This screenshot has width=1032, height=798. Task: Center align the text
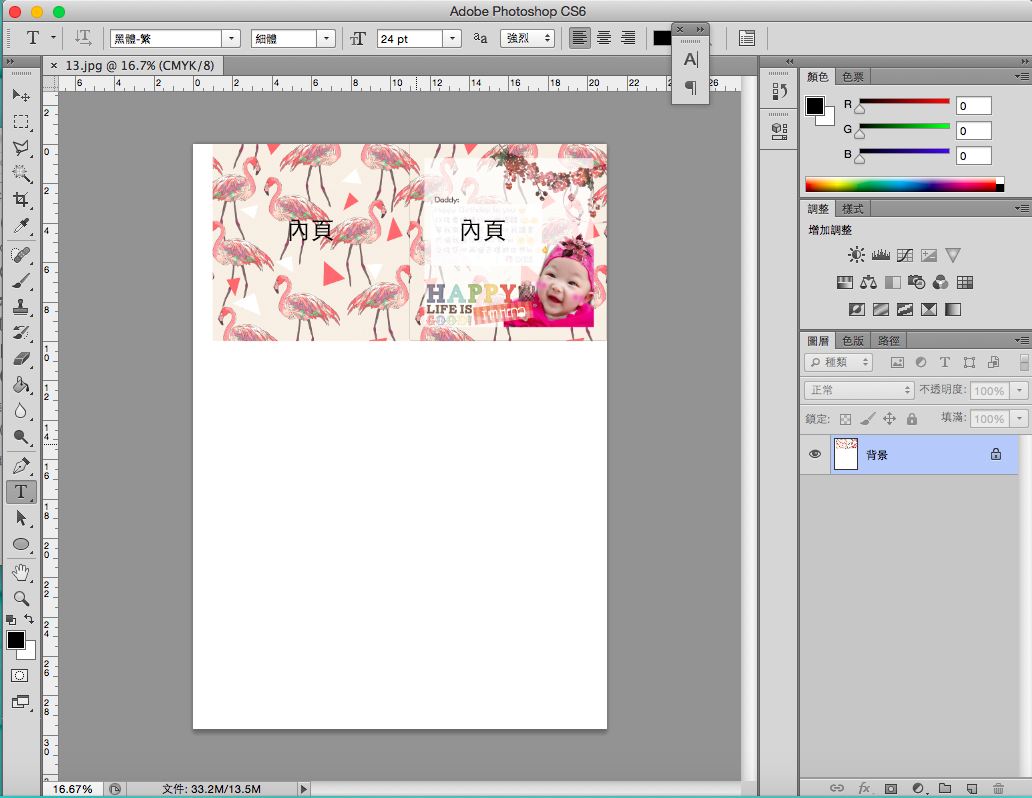pyautogui.click(x=604, y=38)
